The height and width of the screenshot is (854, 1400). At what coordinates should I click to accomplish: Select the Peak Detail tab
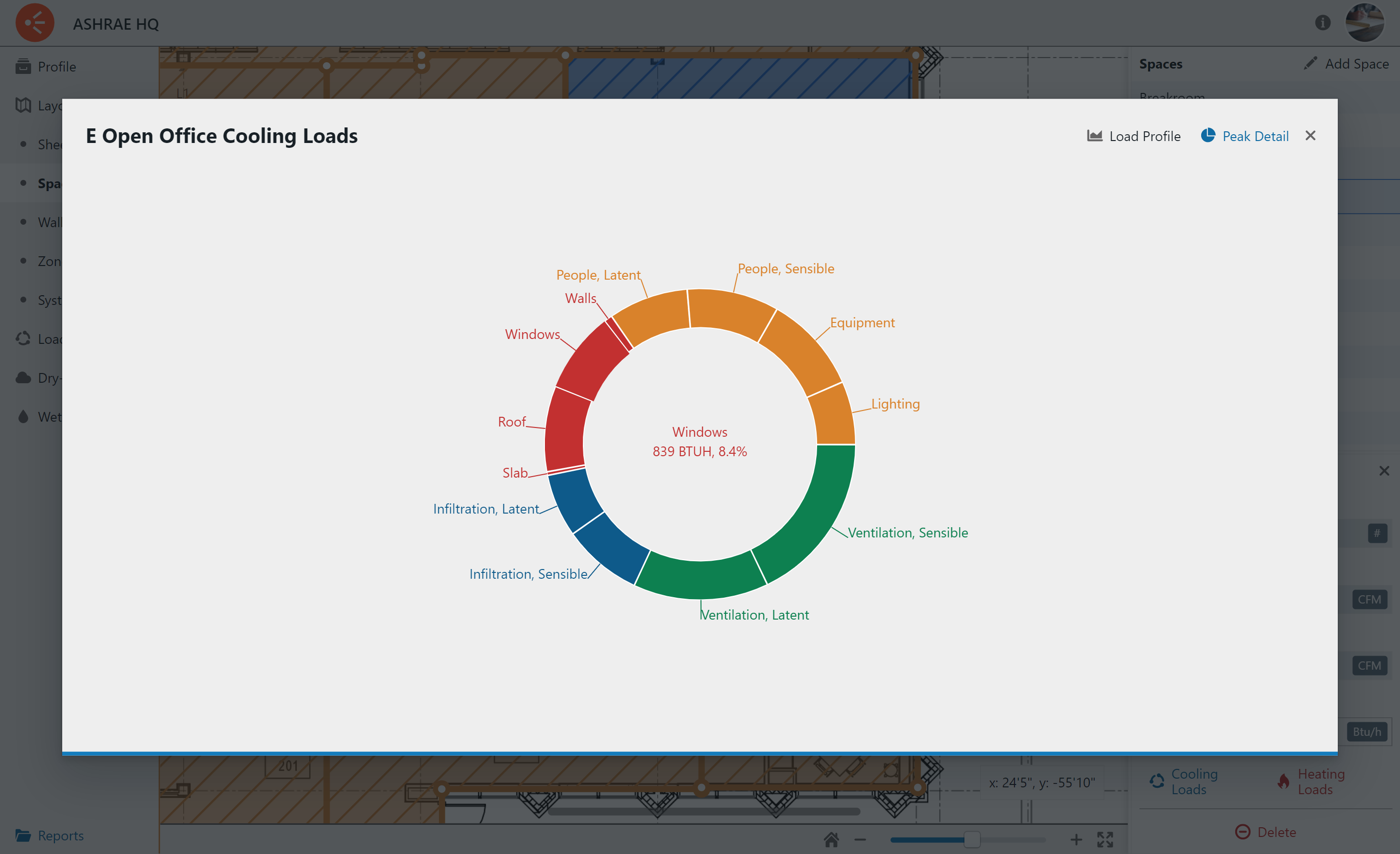coord(1244,136)
